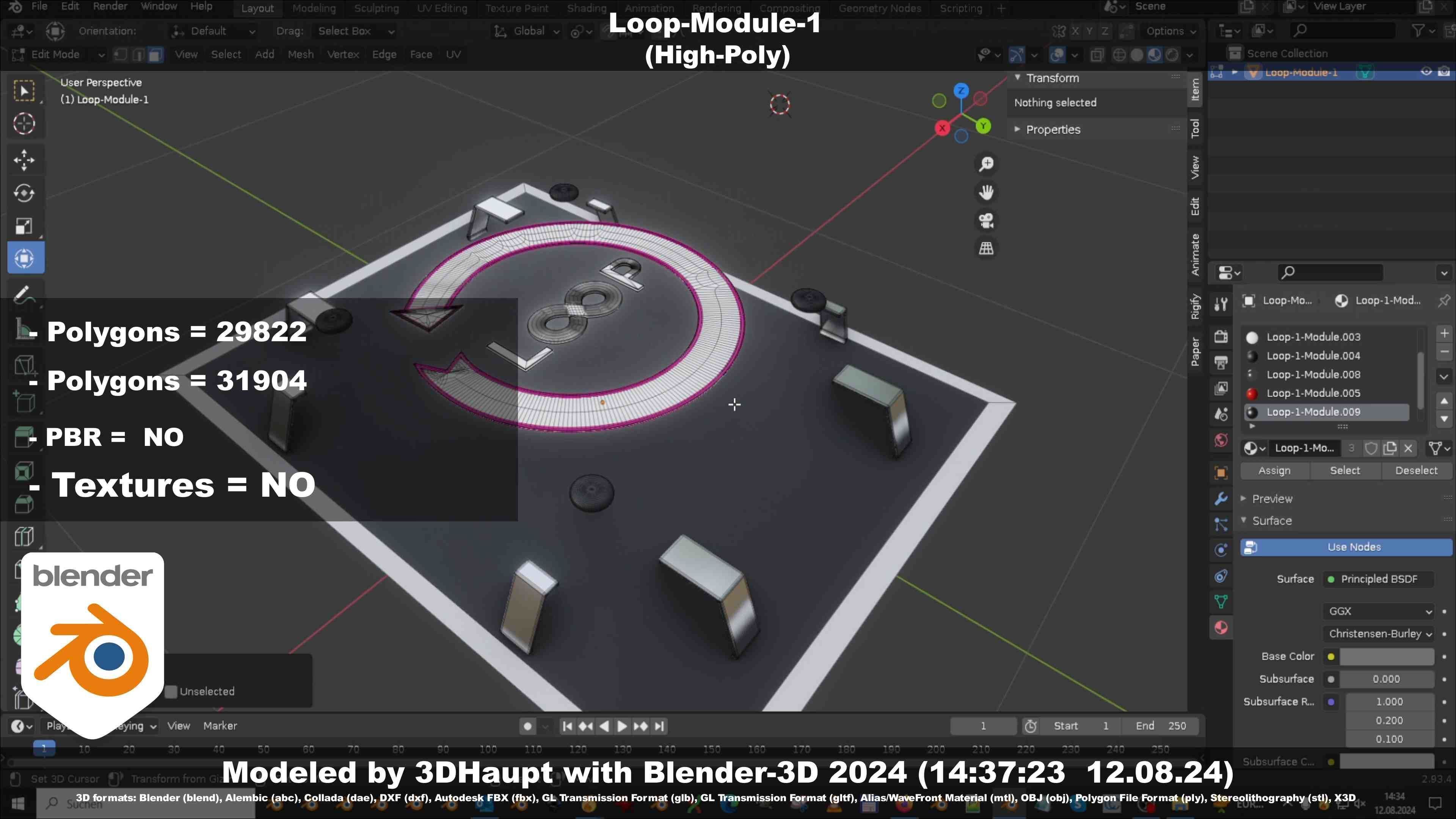Remove material slot (minus)
The image size is (1456, 819).
click(x=1444, y=351)
